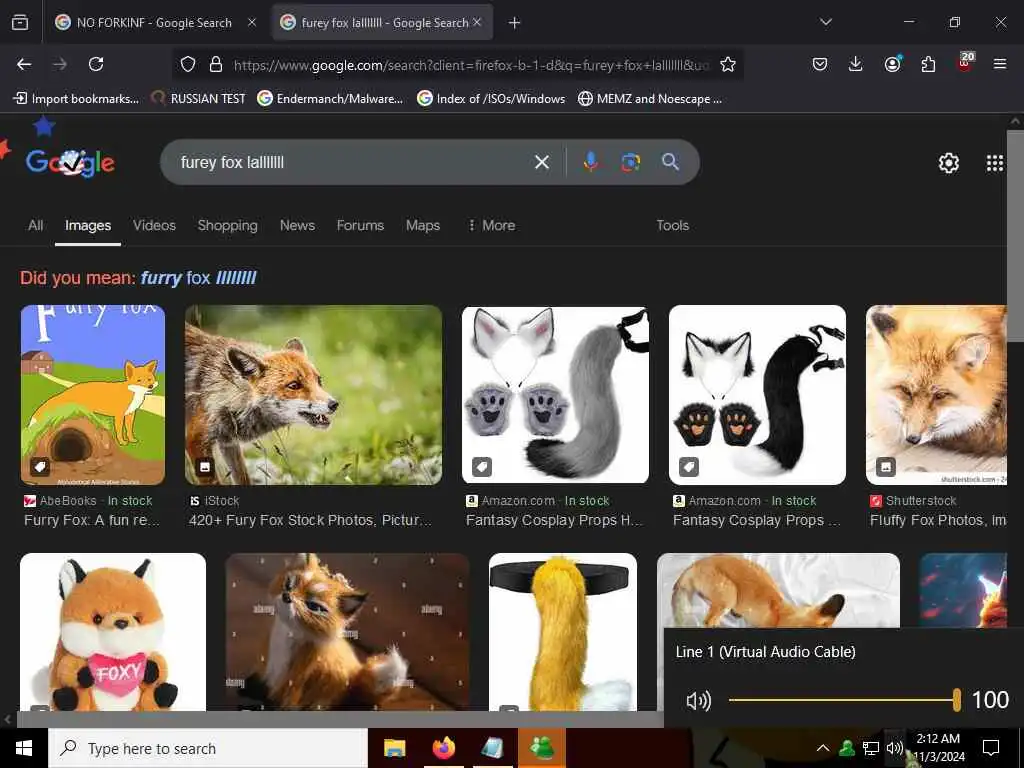The image size is (1024, 768).
Task: Switch to the Videos tab
Action: (x=154, y=225)
